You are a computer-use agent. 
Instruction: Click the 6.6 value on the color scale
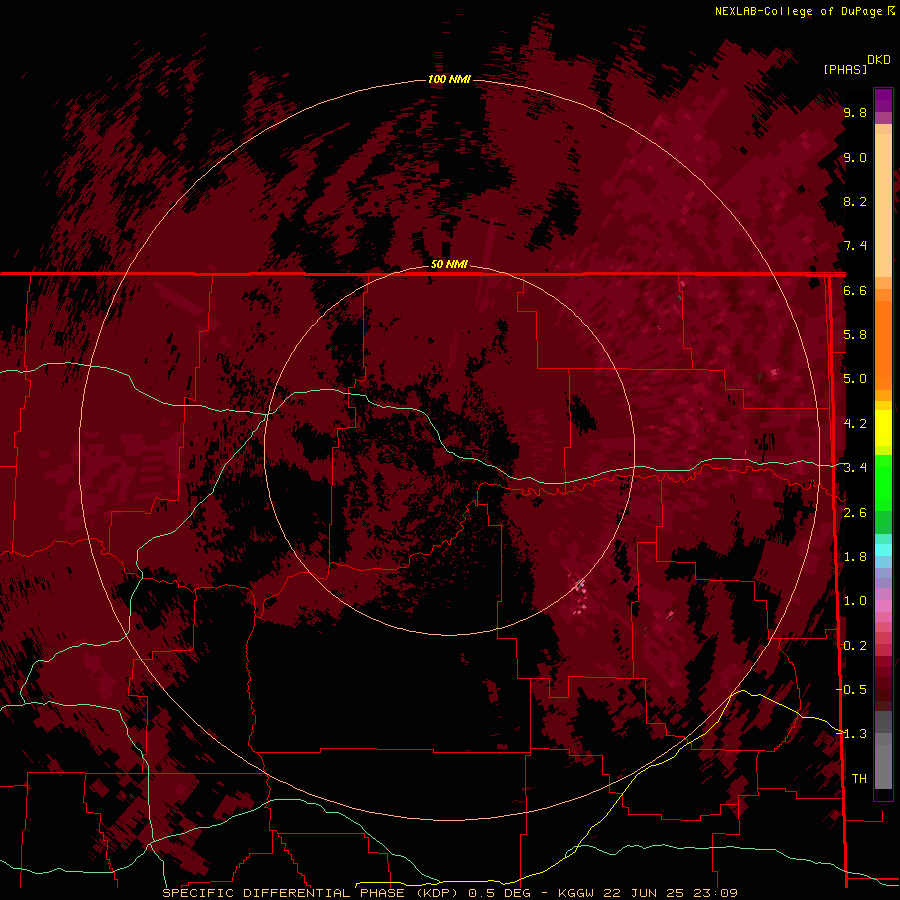pyautogui.click(x=855, y=290)
